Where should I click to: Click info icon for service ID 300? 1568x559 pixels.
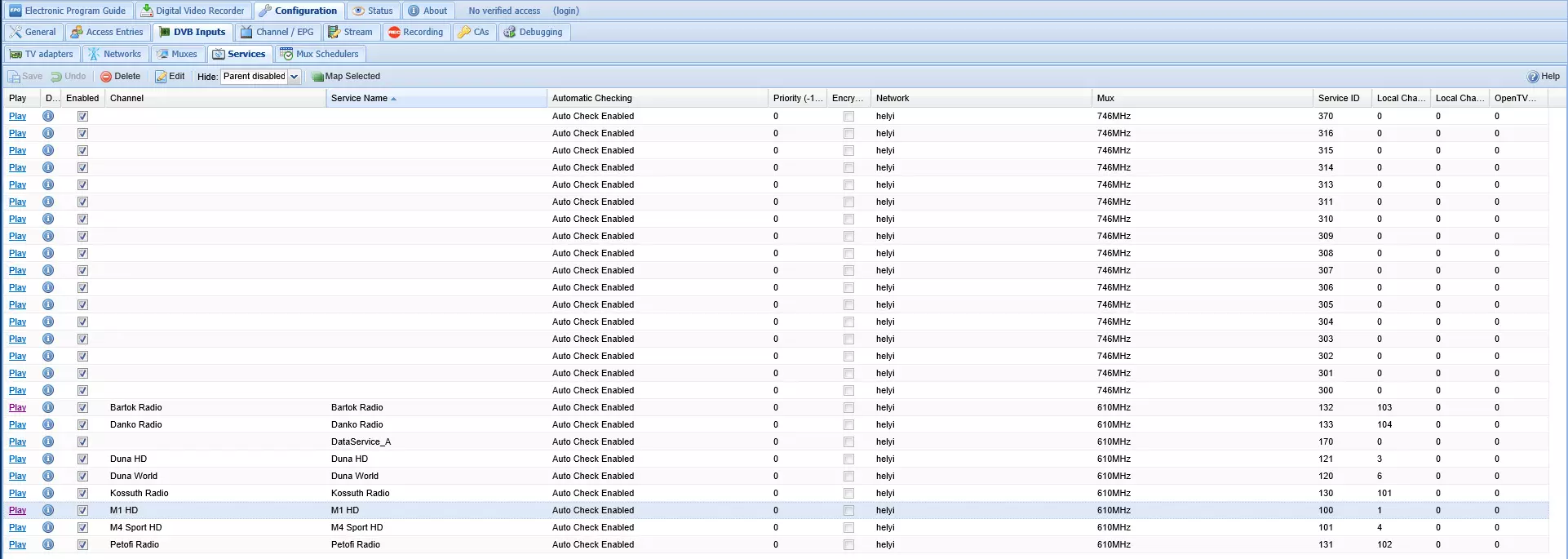(48, 390)
